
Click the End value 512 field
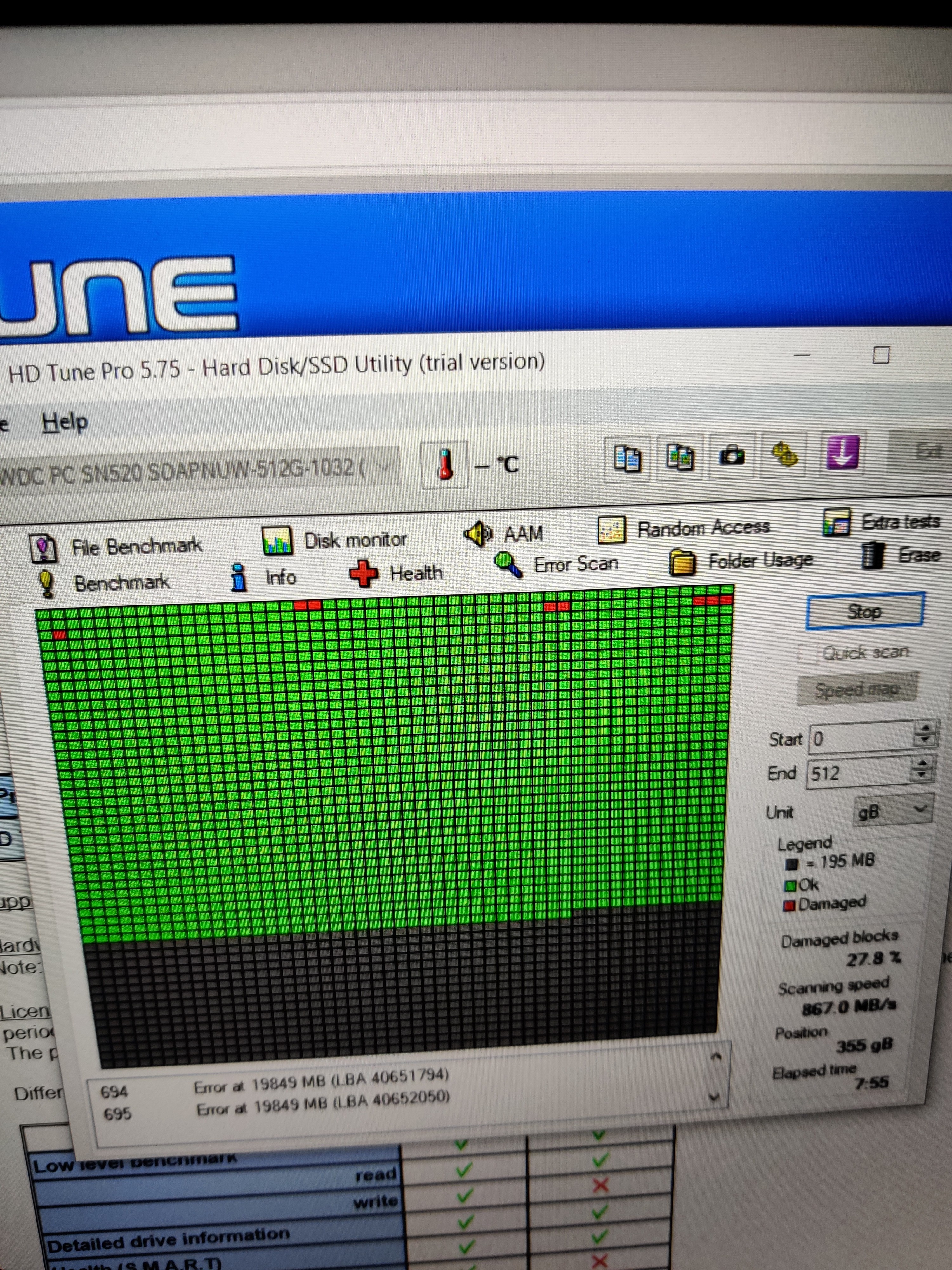(858, 773)
